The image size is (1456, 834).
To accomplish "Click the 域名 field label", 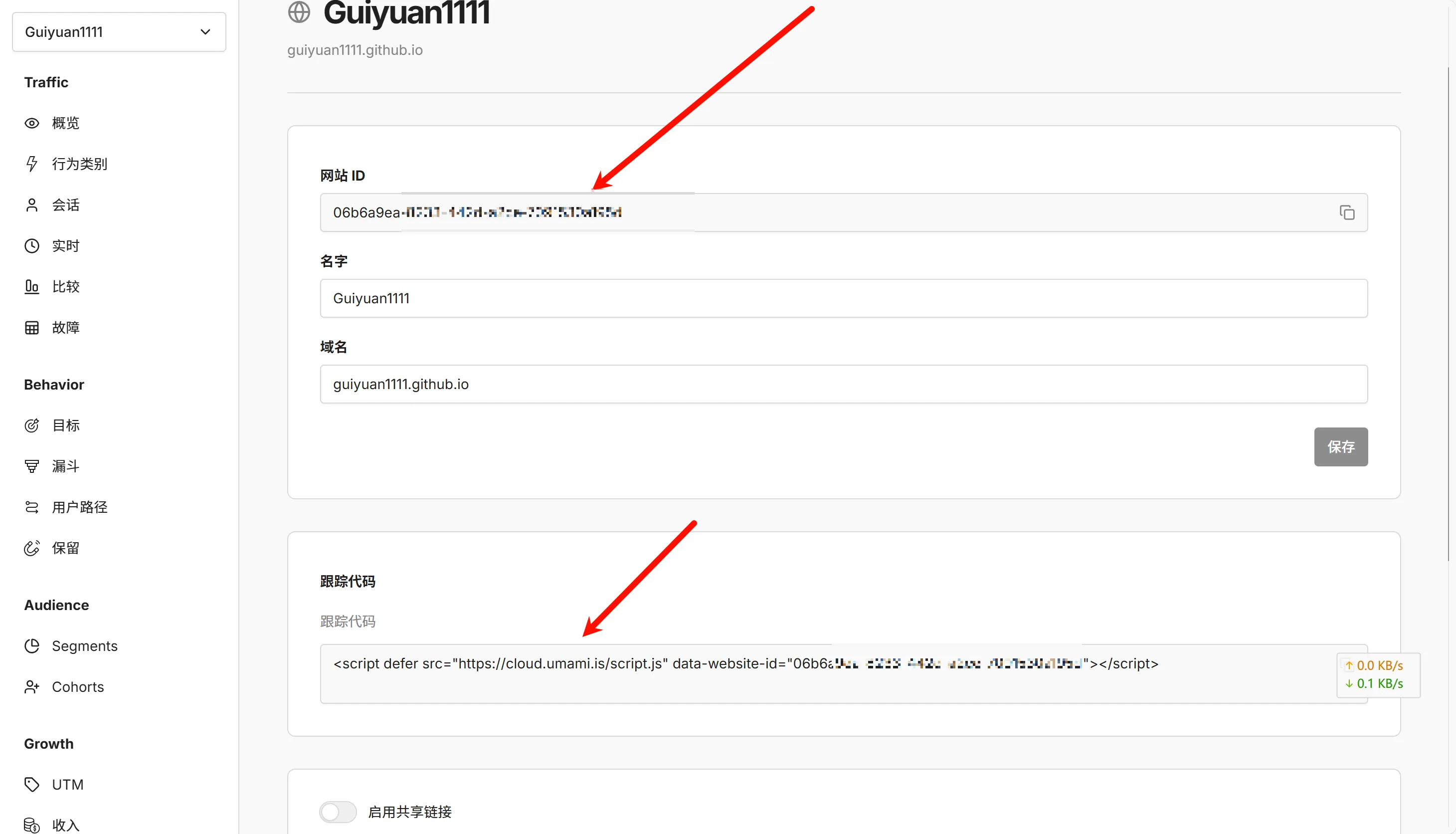I will (334, 347).
